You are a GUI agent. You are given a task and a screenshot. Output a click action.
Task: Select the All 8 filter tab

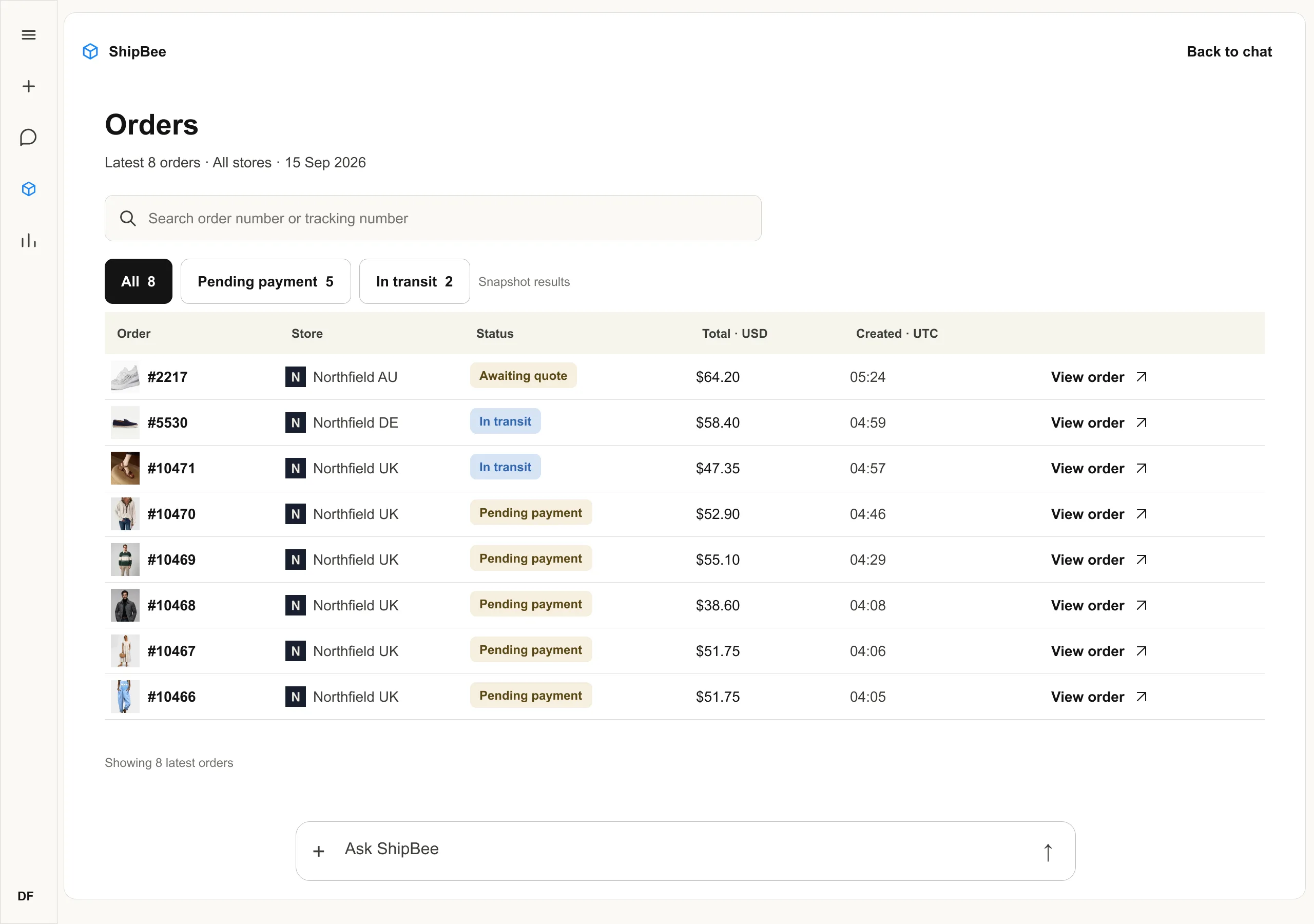click(139, 281)
